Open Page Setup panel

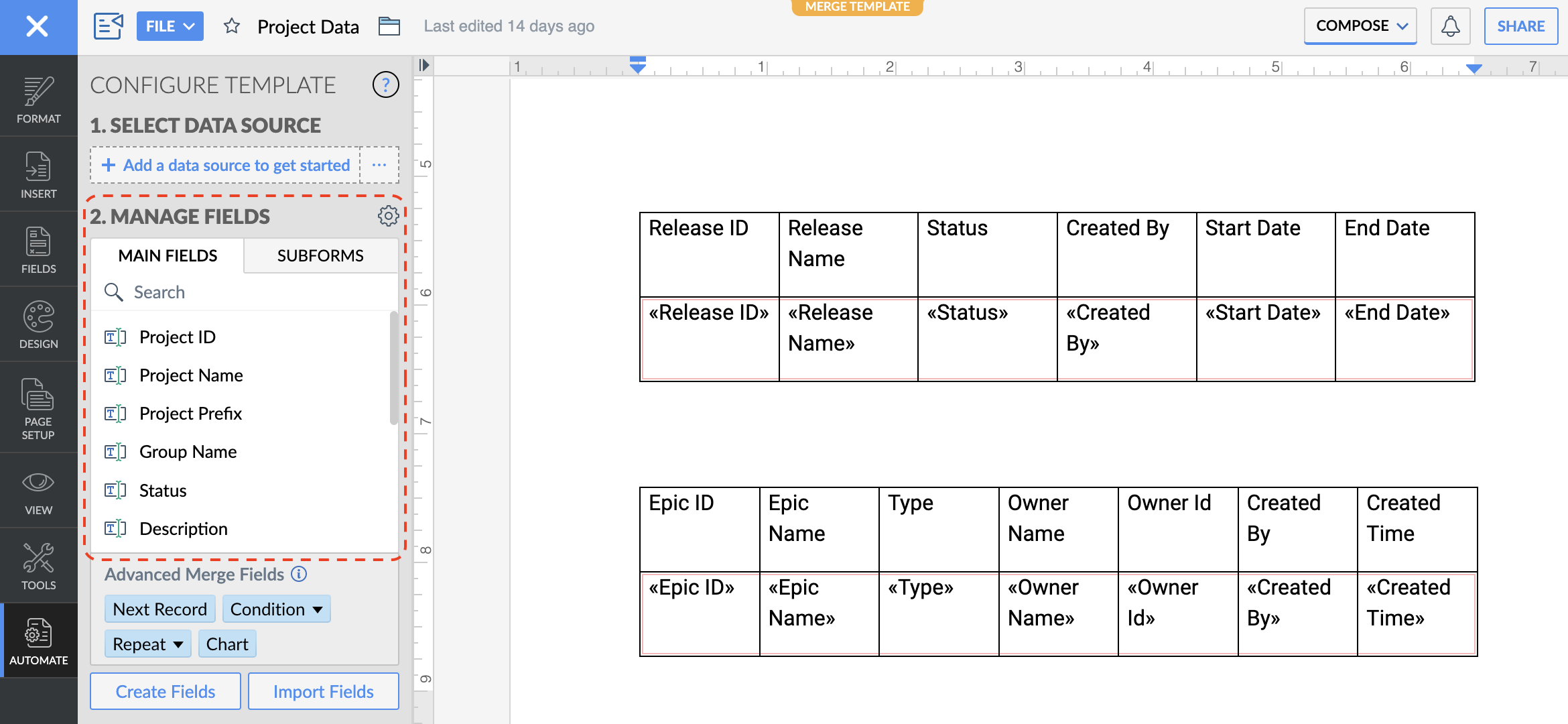click(x=38, y=408)
